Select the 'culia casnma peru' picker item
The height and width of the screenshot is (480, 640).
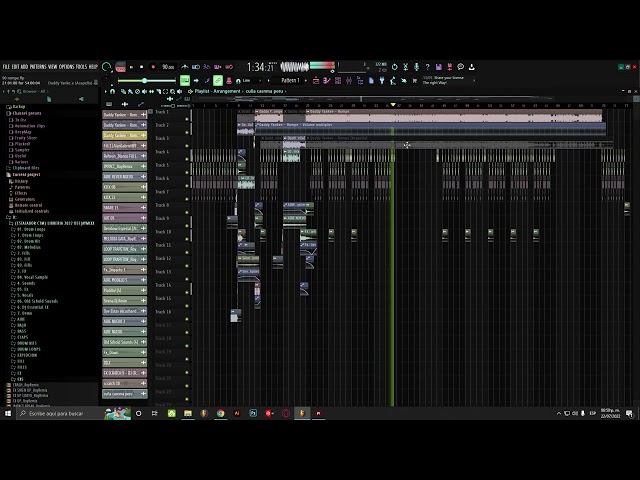[124, 393]
